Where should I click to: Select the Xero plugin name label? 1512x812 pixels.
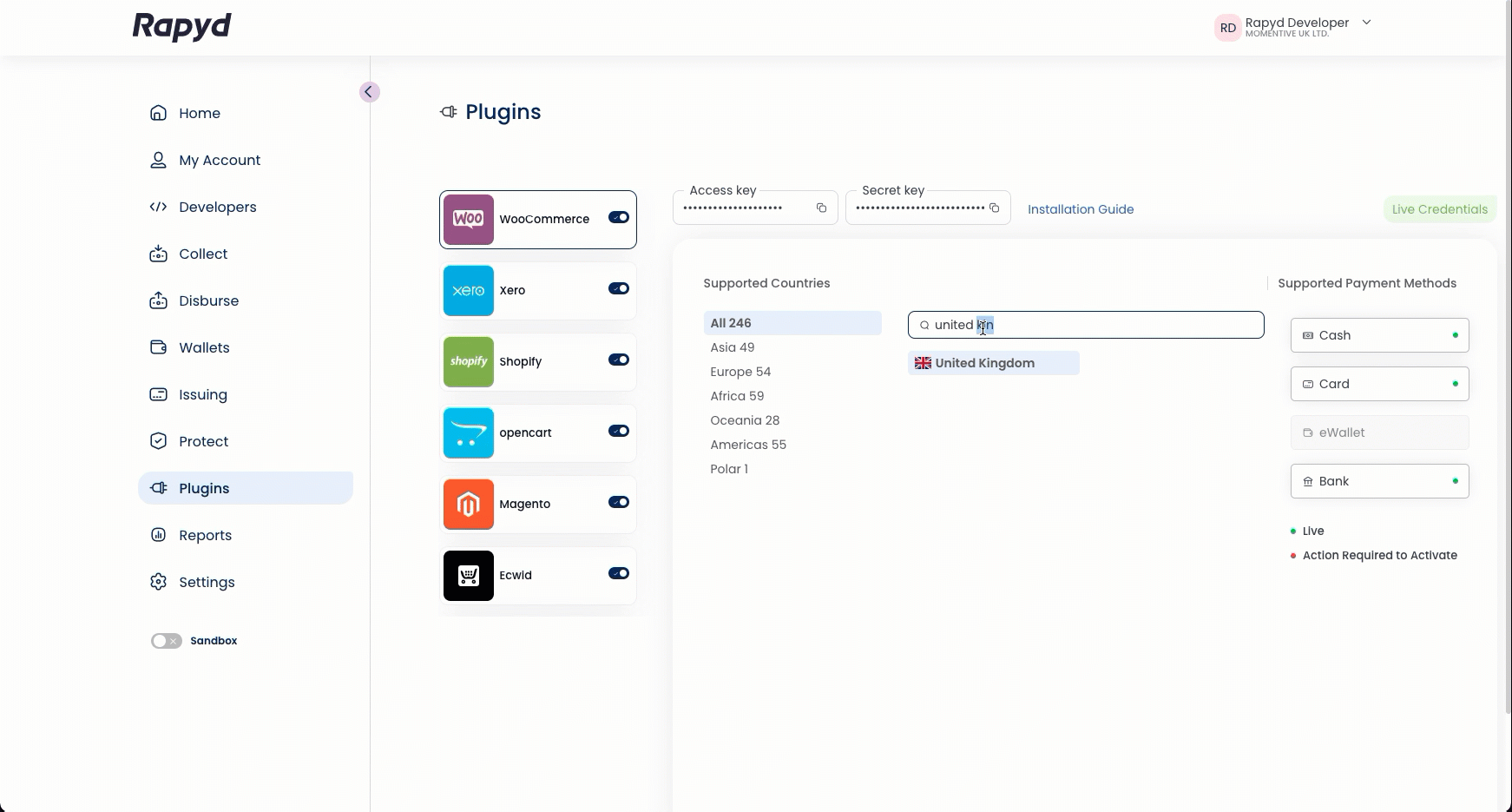click(x=512, y=290)
